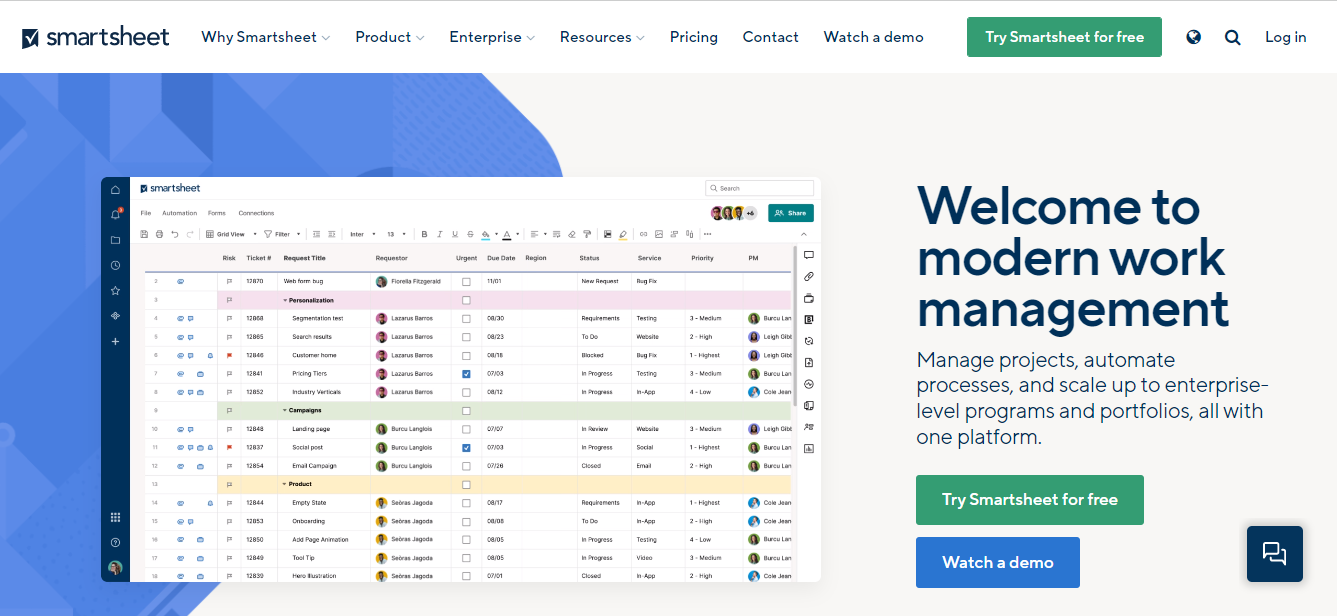1337x616 pixels.
Task: Open the Attachments paperclip in right panel
Action: pyautogui.click(x=808, y=276)
